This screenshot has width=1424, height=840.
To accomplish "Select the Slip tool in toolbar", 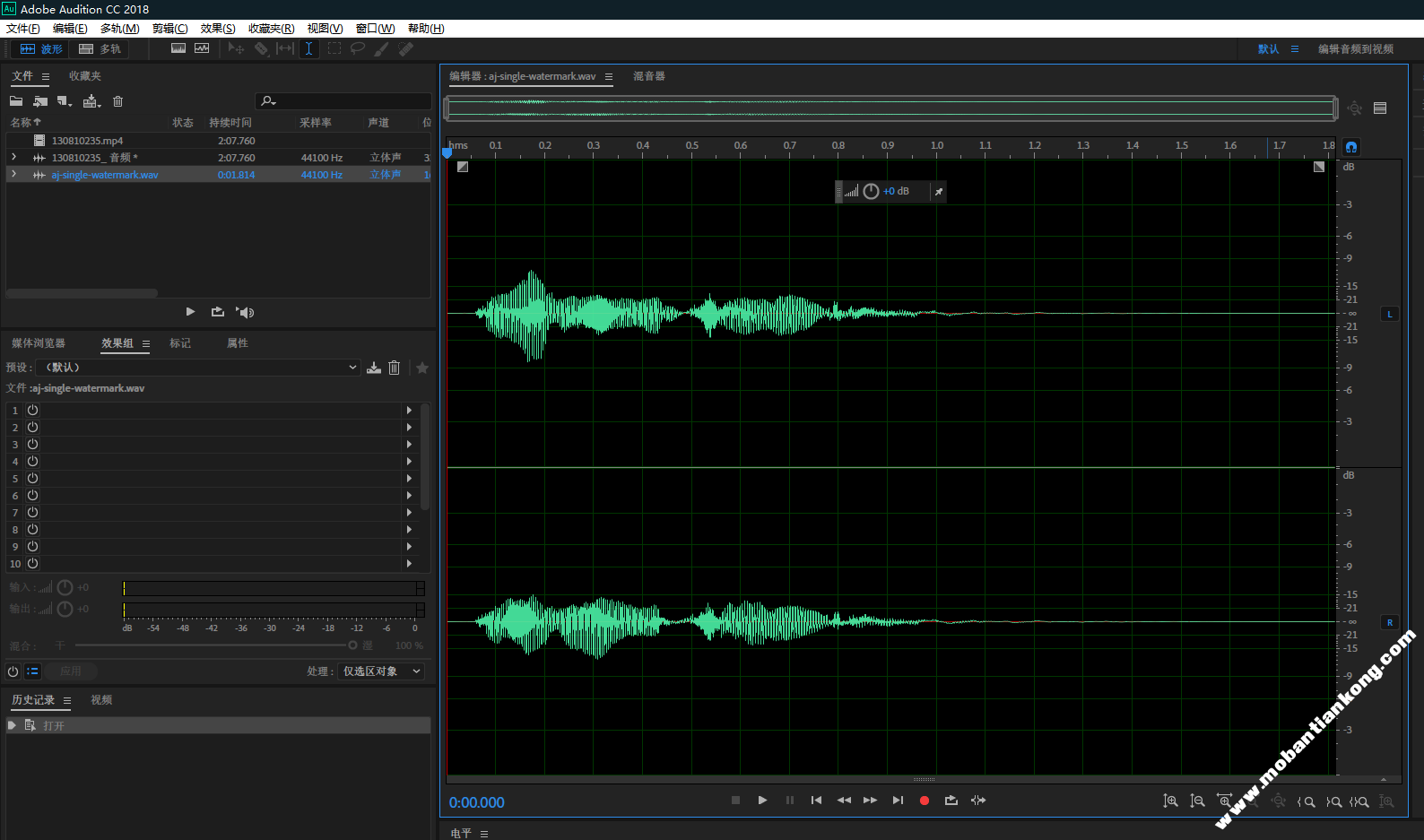I will tap(285, 48).
